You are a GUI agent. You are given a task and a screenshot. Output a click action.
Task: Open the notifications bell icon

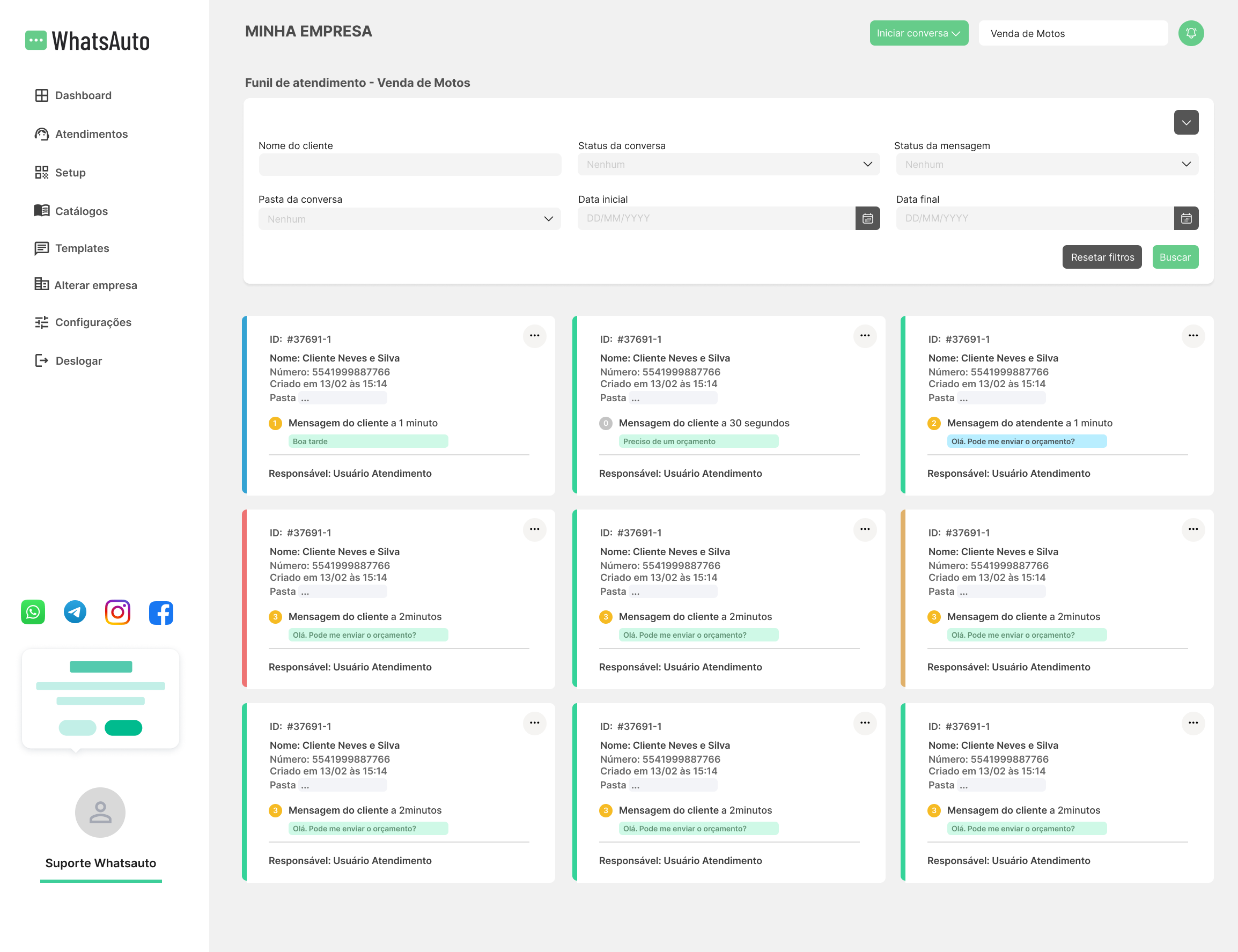click(x=1191, y=33)
